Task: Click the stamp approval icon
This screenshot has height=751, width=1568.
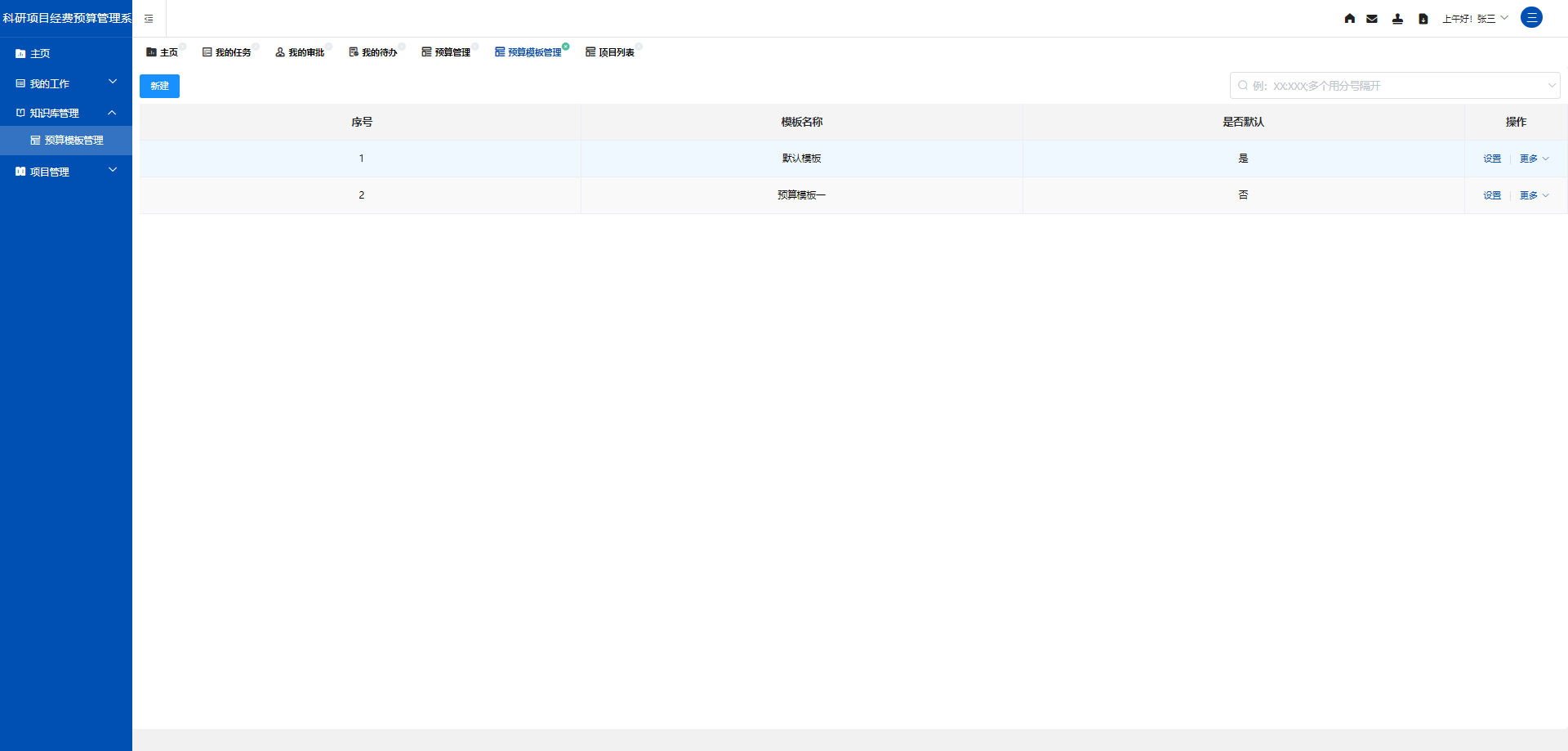Action: pos(1397,19)
